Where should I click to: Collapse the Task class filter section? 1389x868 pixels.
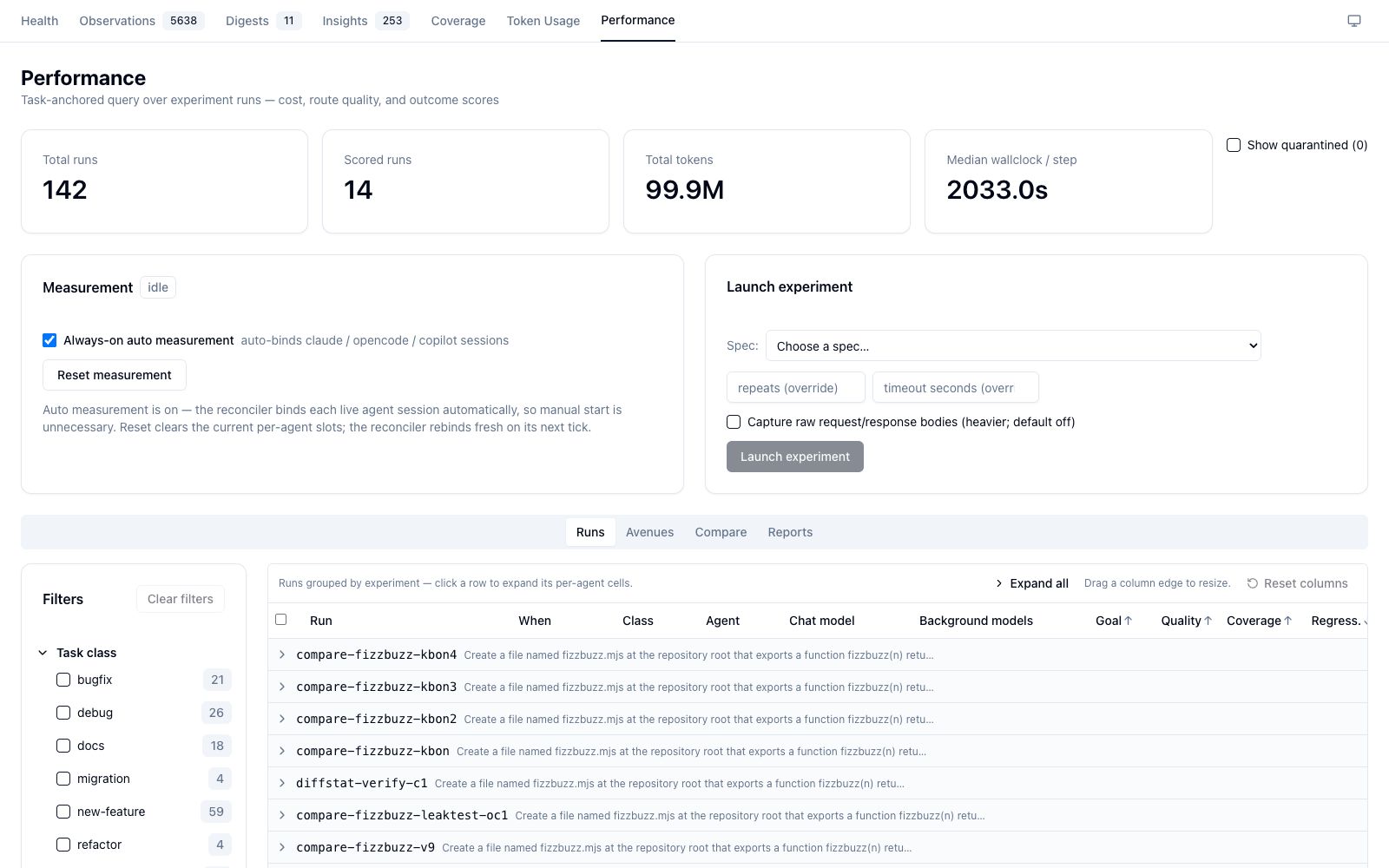[43, 653]
